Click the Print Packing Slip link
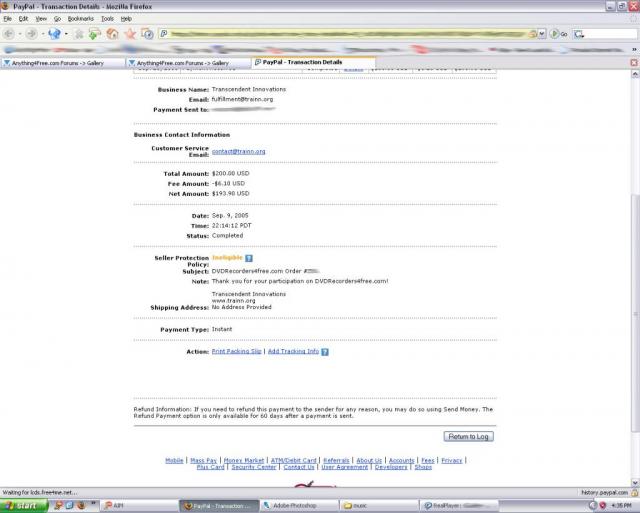 [236, 351]
